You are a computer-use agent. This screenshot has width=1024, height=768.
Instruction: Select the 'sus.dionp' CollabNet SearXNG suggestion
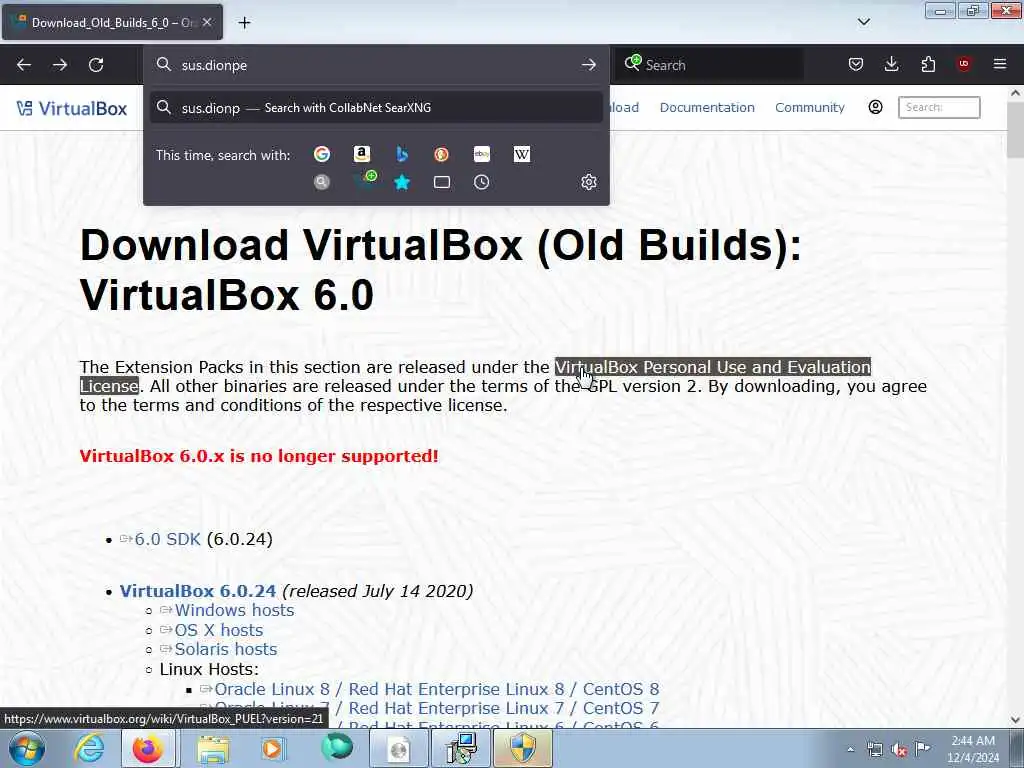pyautogui.click(x=376, y=108)
